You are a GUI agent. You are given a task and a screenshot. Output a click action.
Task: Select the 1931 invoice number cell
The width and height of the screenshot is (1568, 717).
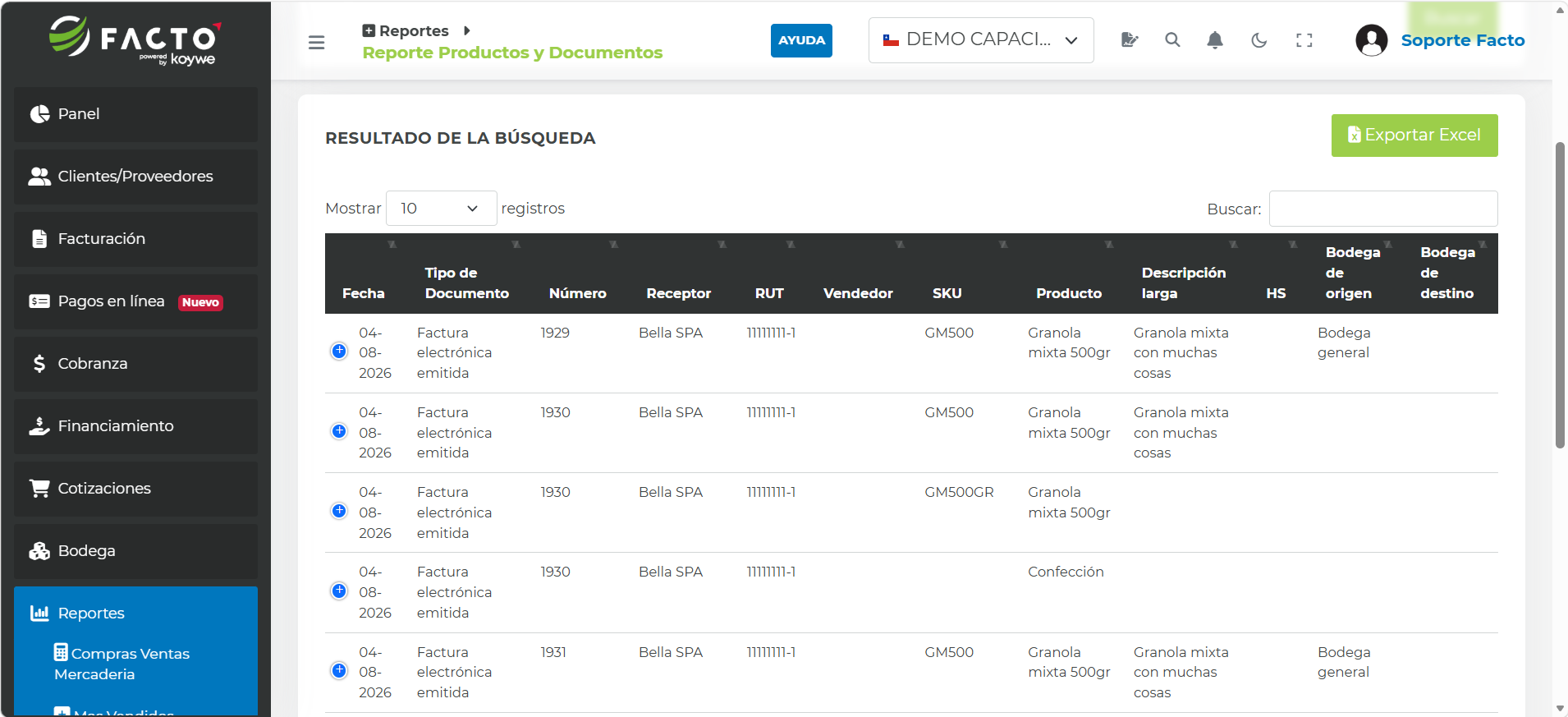[553, 652]
